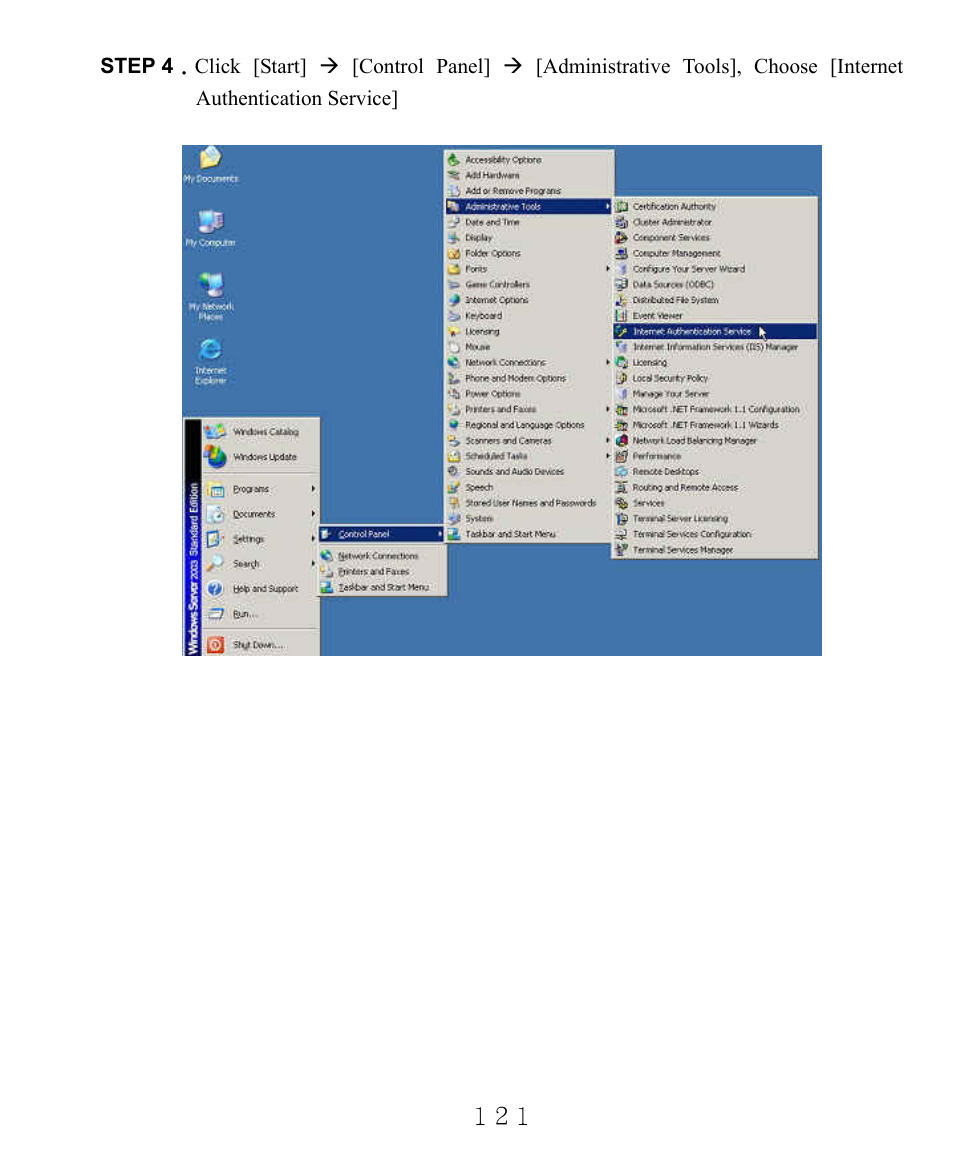
Task: Expand Network Connections submenu arrow in Control Panel list
Action: [608, 362]
